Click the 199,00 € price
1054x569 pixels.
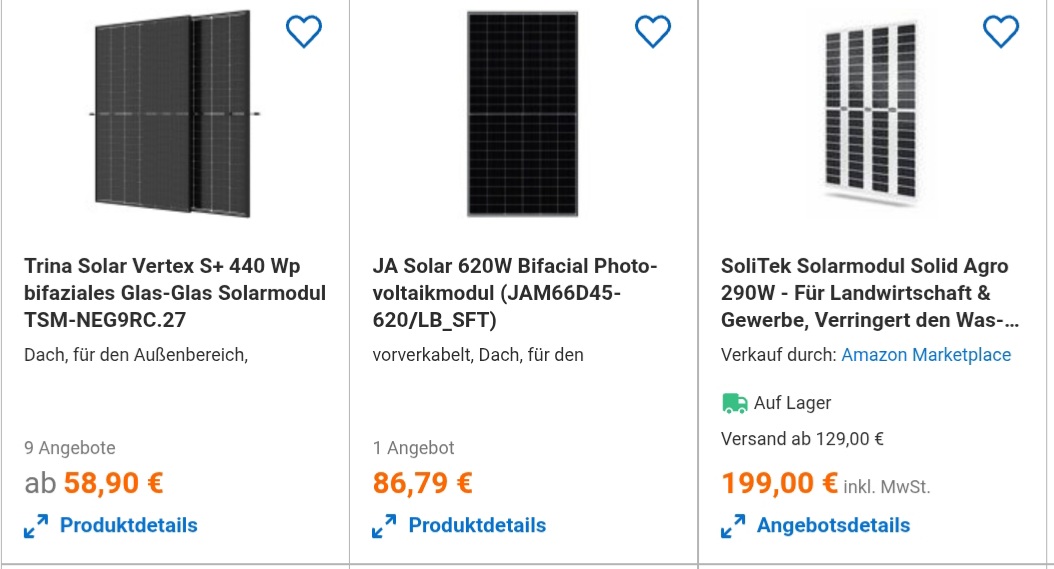(x=780, y=484)
